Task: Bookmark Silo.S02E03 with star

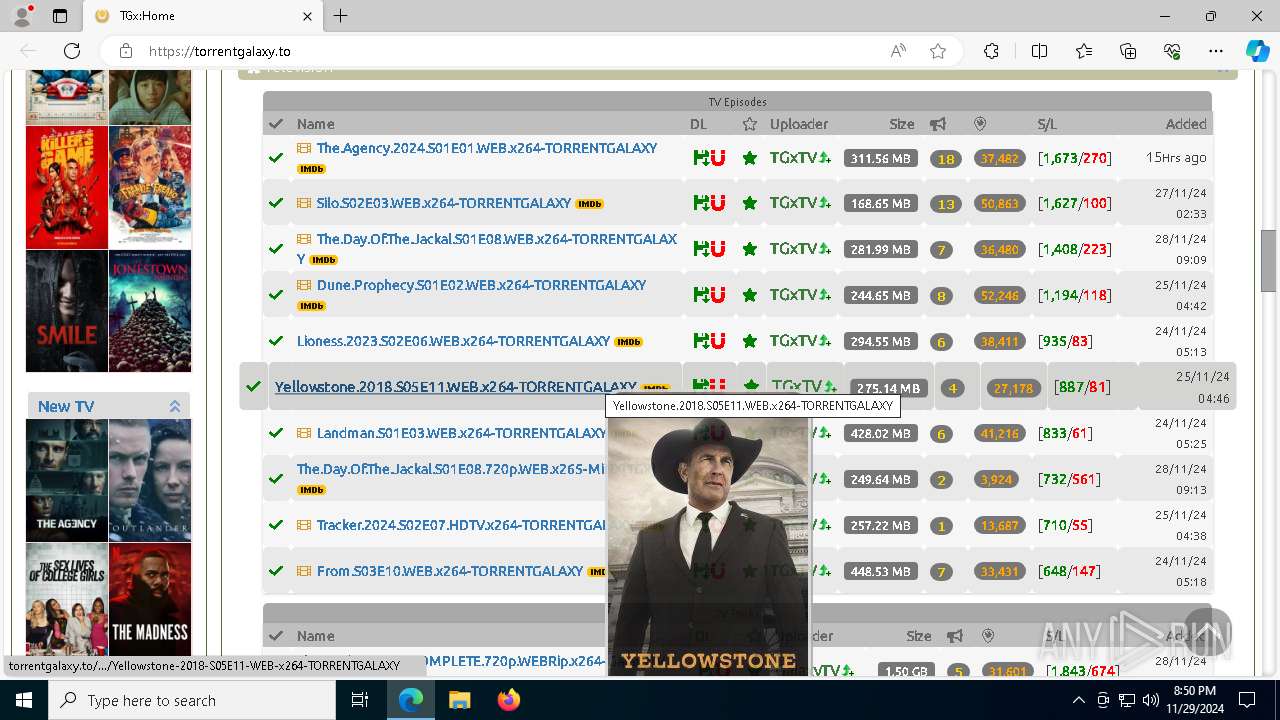Action: pyautogui.click(x=749, y=203)
